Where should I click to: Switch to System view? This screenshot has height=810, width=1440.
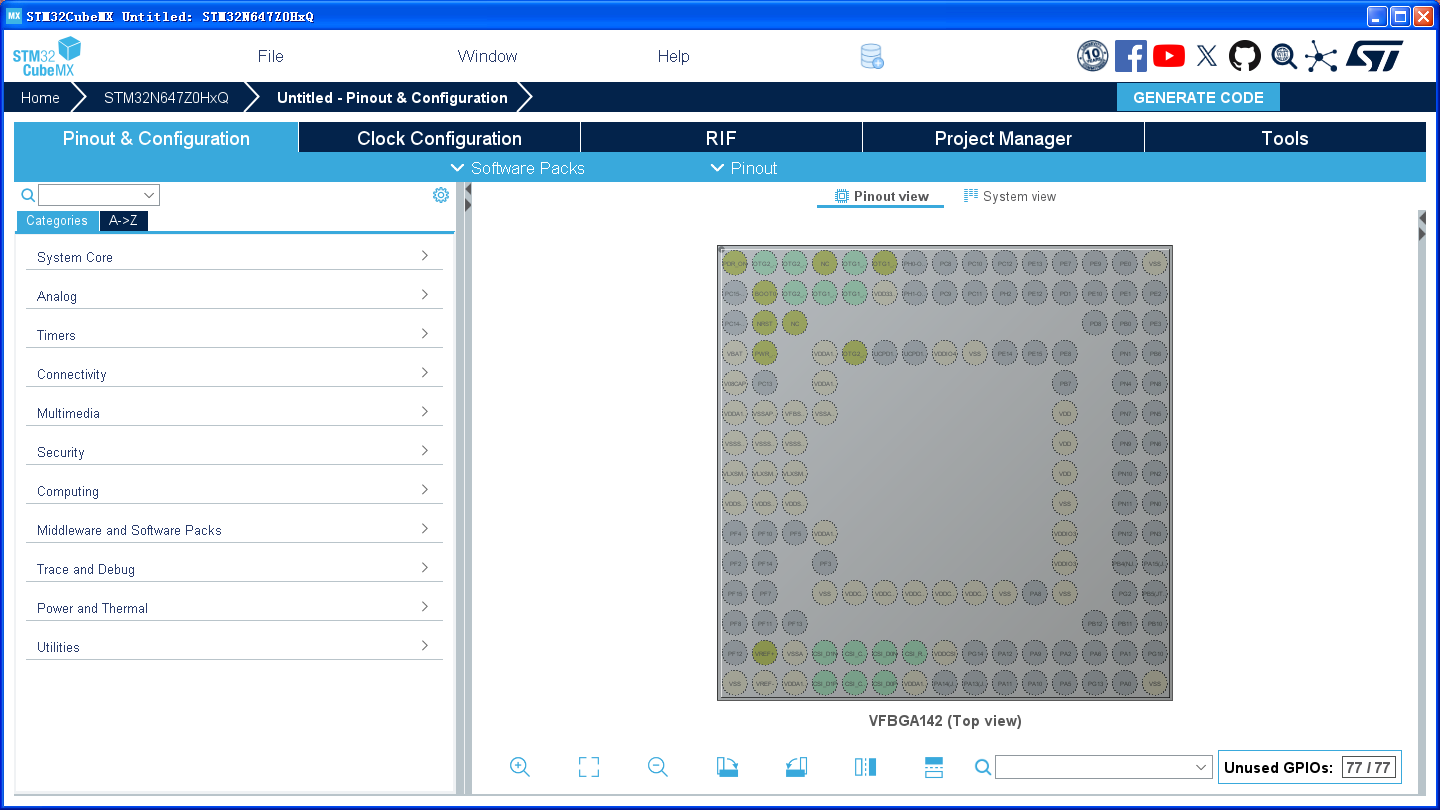1010,196
